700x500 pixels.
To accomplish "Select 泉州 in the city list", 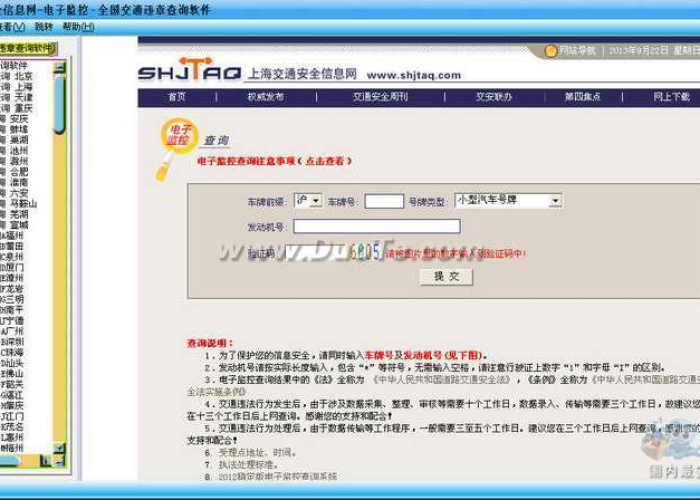I will (13, 257).
